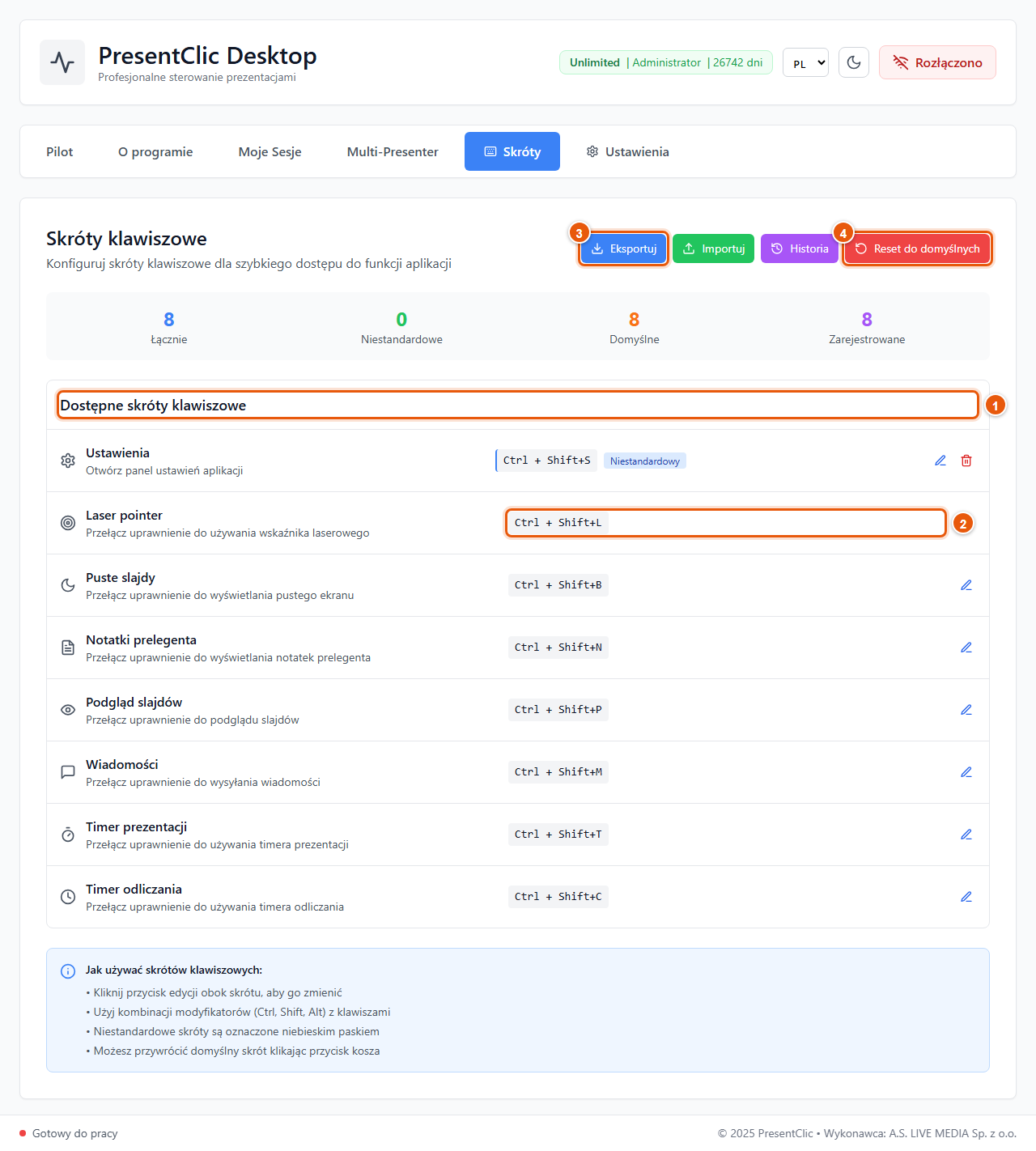Click the Notatki prelegenta document icon
Screen dimensions: 1036x1151
(x=68, y=648)
